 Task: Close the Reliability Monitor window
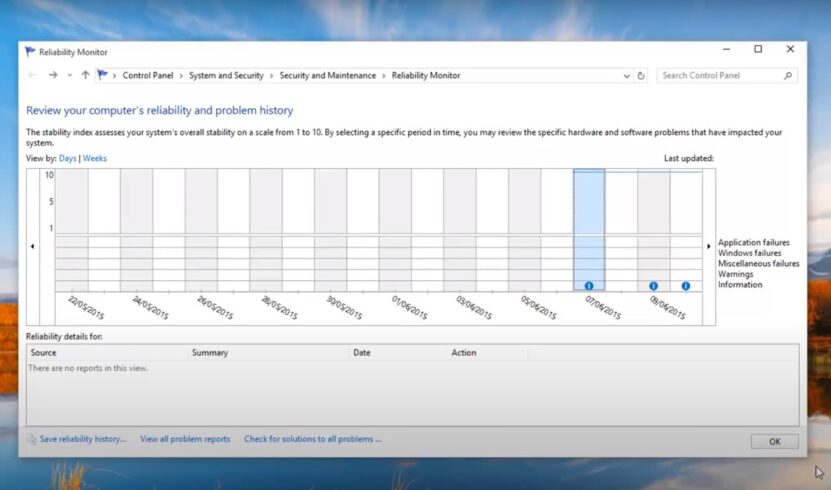(790, 49)
